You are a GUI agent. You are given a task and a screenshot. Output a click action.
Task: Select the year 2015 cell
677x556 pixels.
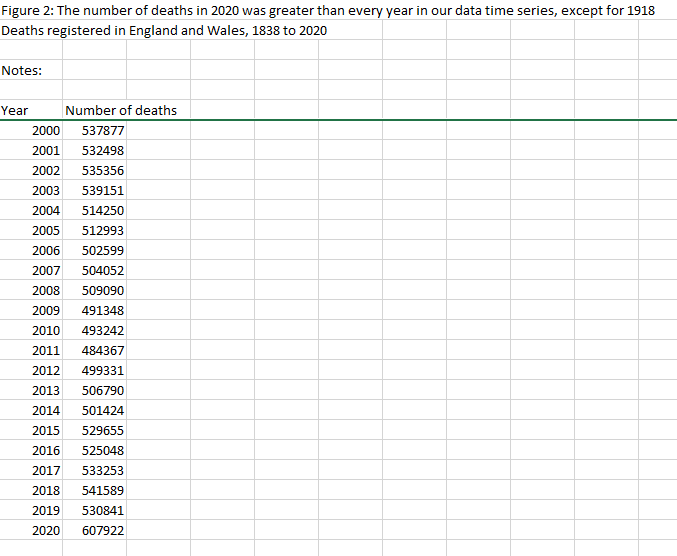point(45,430)
